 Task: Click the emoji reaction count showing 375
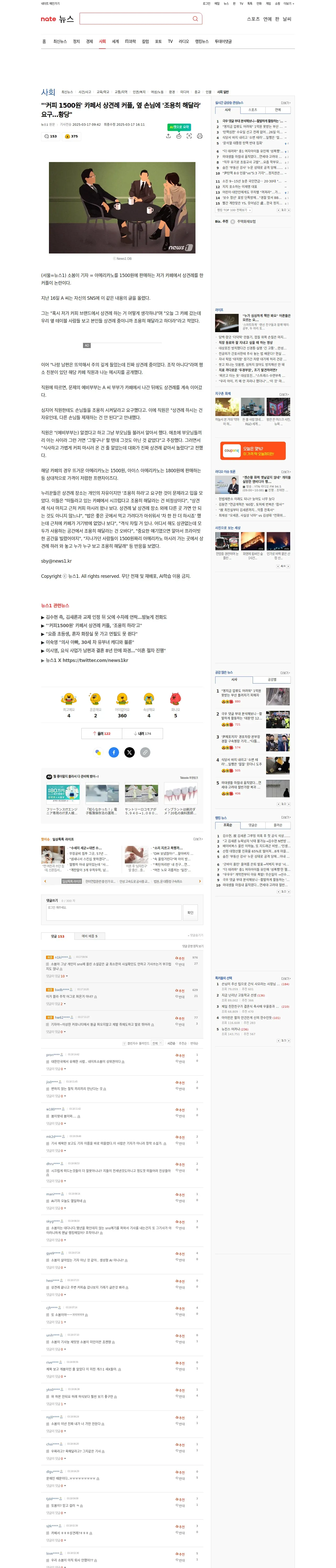[x=71, y=136]
